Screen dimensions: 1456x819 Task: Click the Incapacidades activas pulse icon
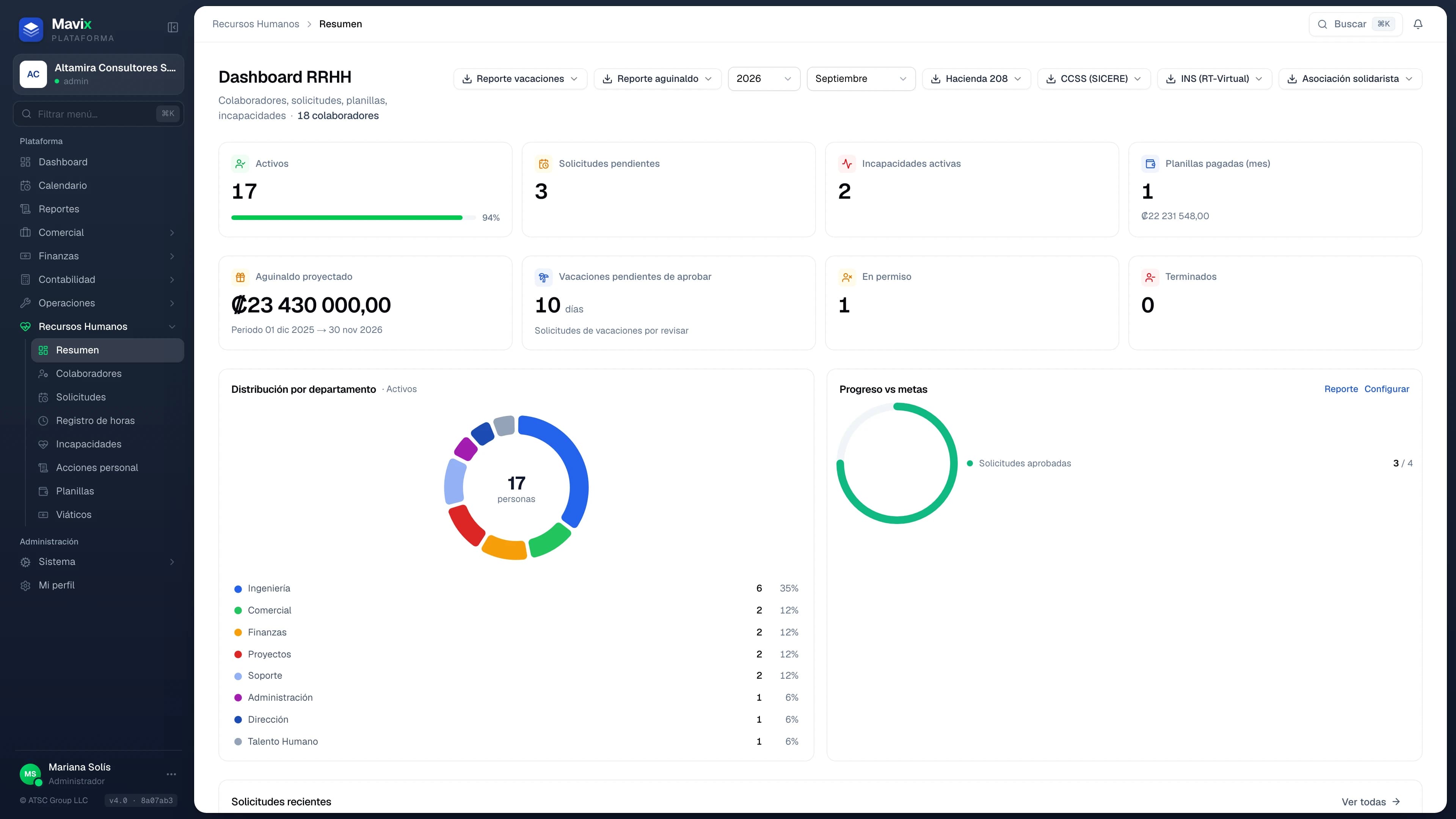(847, 164)
